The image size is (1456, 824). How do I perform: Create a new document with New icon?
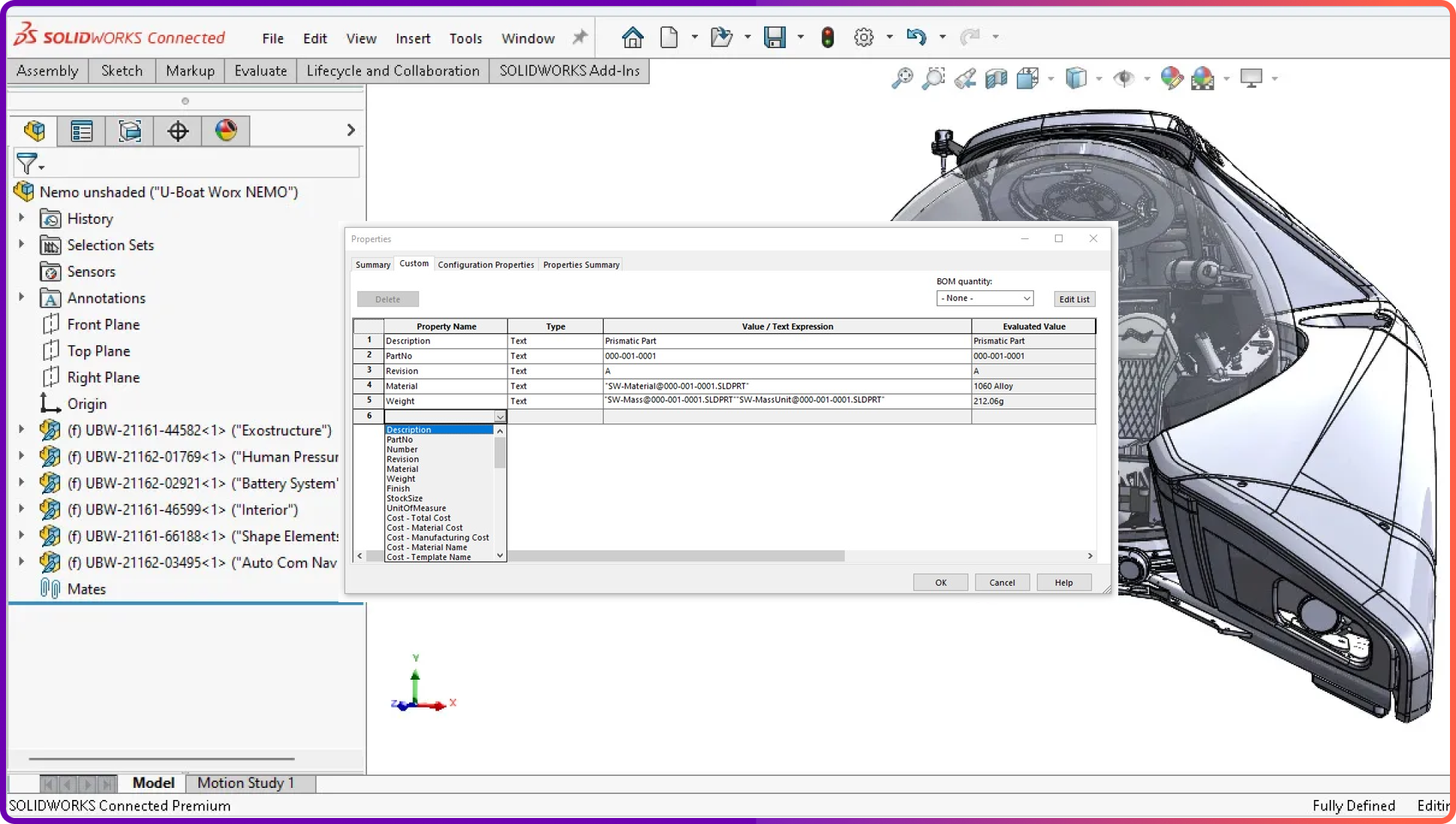(x=669, y=37)
